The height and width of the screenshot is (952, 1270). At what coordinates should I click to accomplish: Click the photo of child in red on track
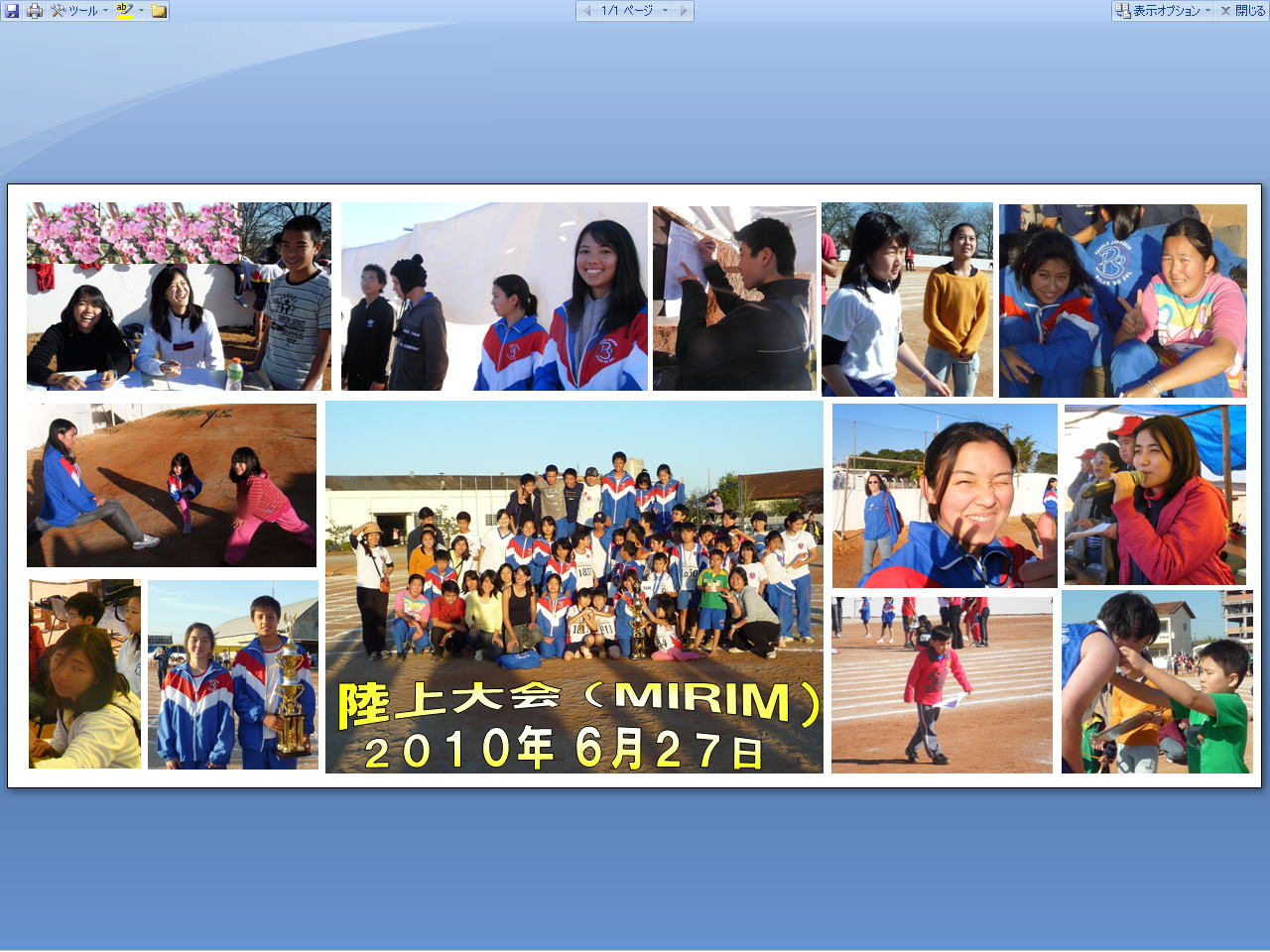coord(942,684)
